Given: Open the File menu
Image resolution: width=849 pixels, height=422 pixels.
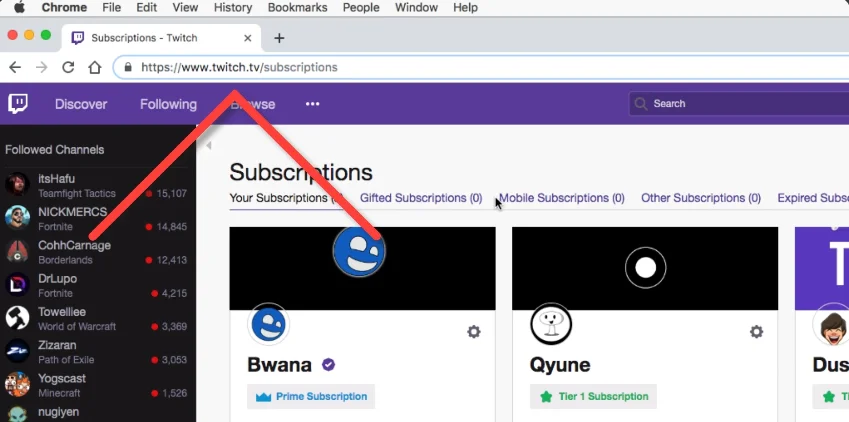Looking at the screenshot, I should click(112, 8).
